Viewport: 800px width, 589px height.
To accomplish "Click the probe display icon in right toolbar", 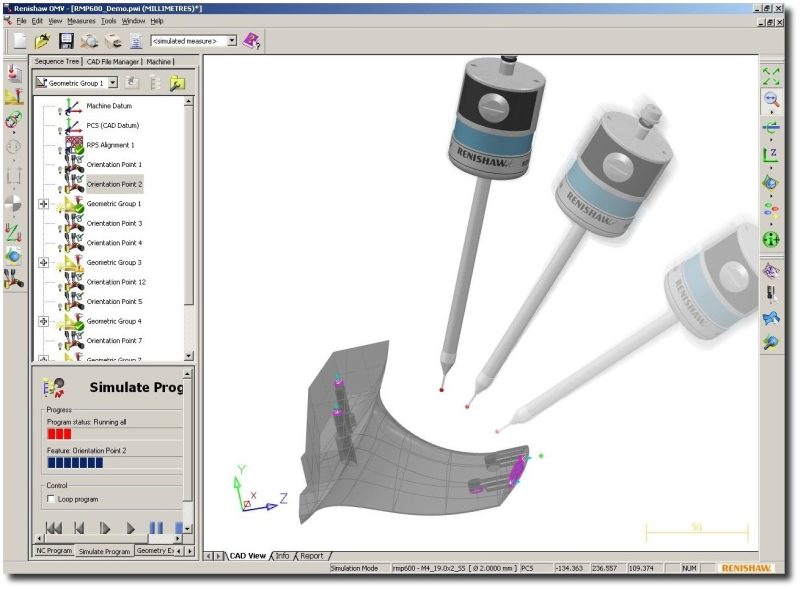I will click(771, 293).
